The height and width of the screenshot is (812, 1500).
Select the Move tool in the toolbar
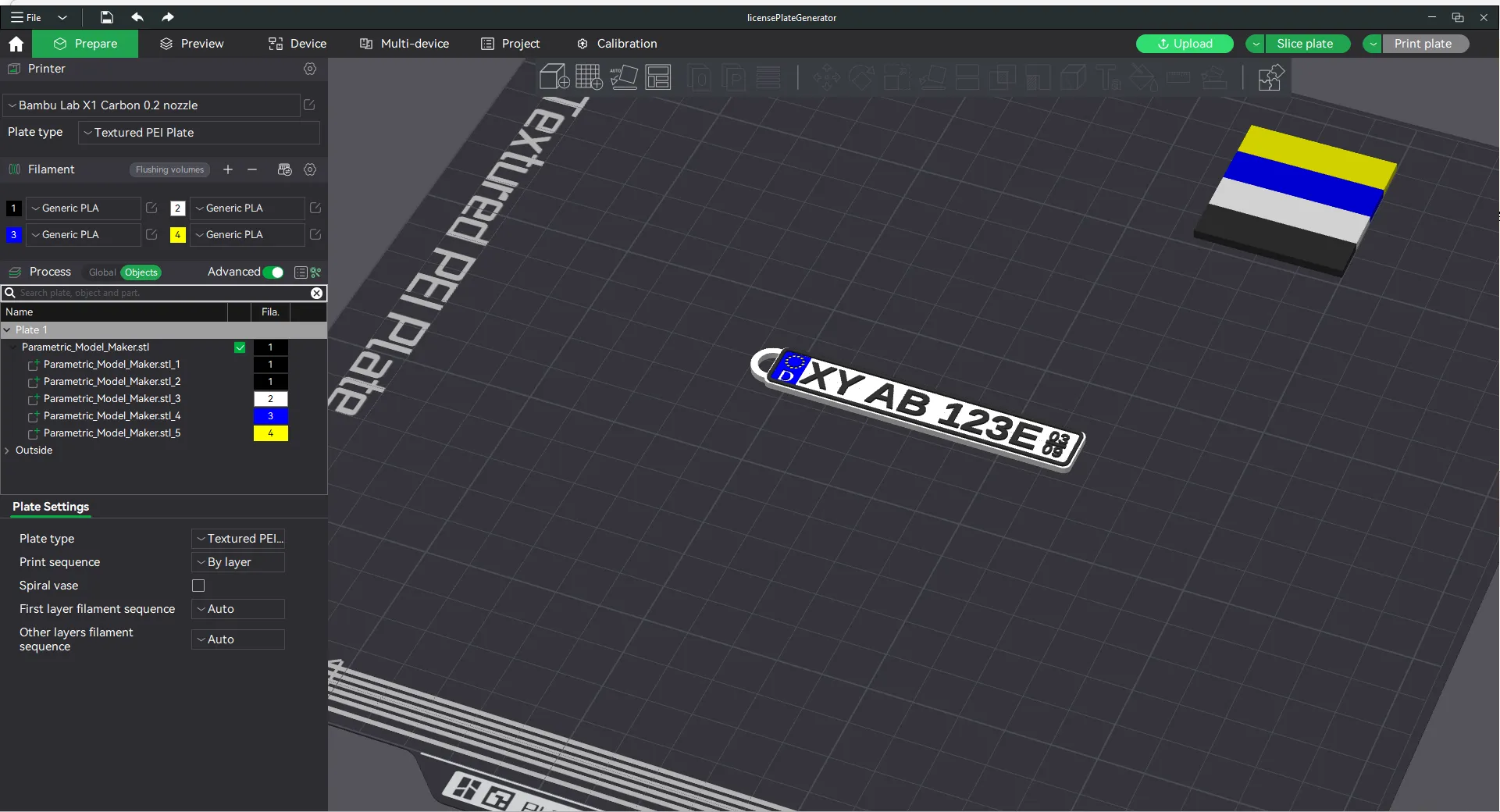pyautogui.click(x=826, y=77)
